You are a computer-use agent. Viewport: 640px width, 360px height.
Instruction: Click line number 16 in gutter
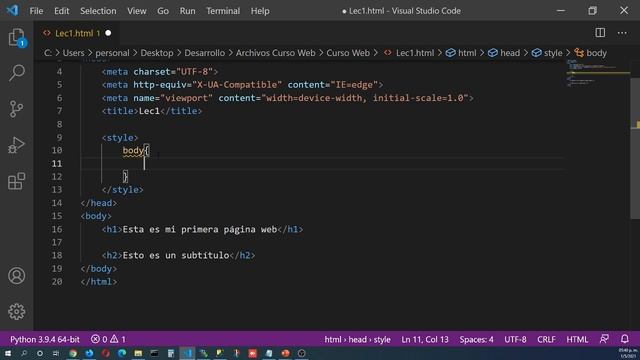(57, 229)
